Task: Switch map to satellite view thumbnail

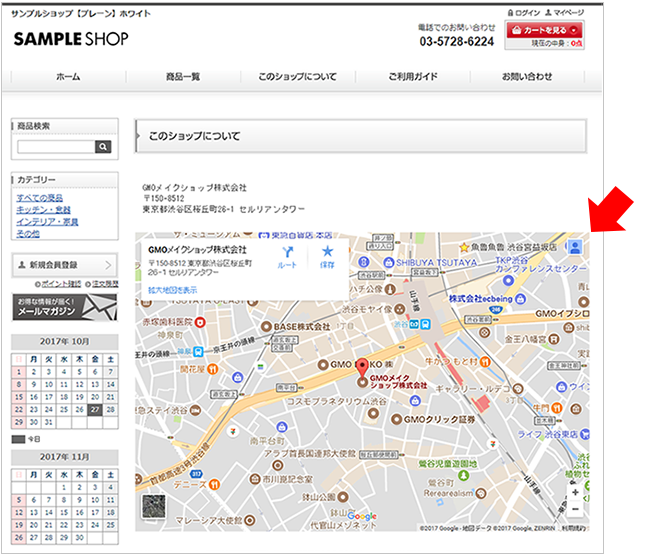Action: 153,506
